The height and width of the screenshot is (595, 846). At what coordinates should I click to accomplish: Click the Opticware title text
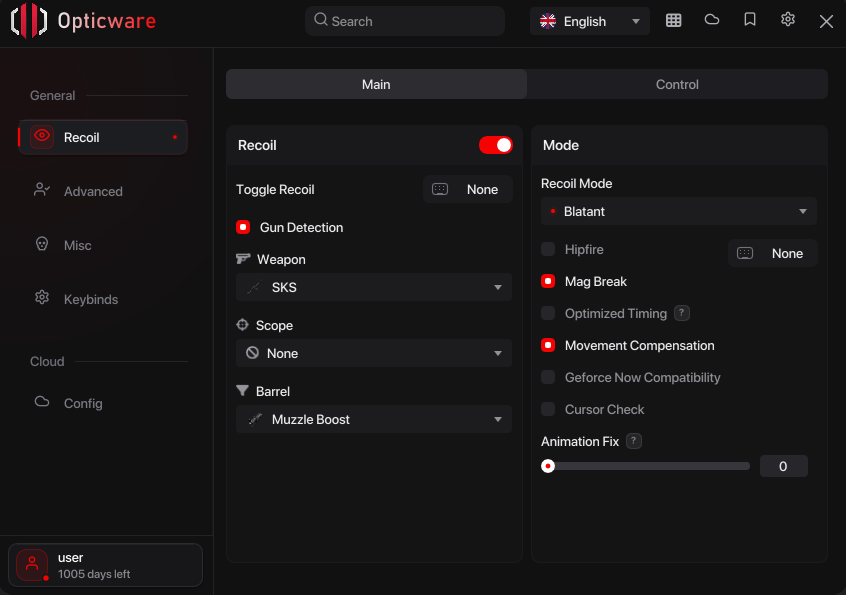(107, 21)
